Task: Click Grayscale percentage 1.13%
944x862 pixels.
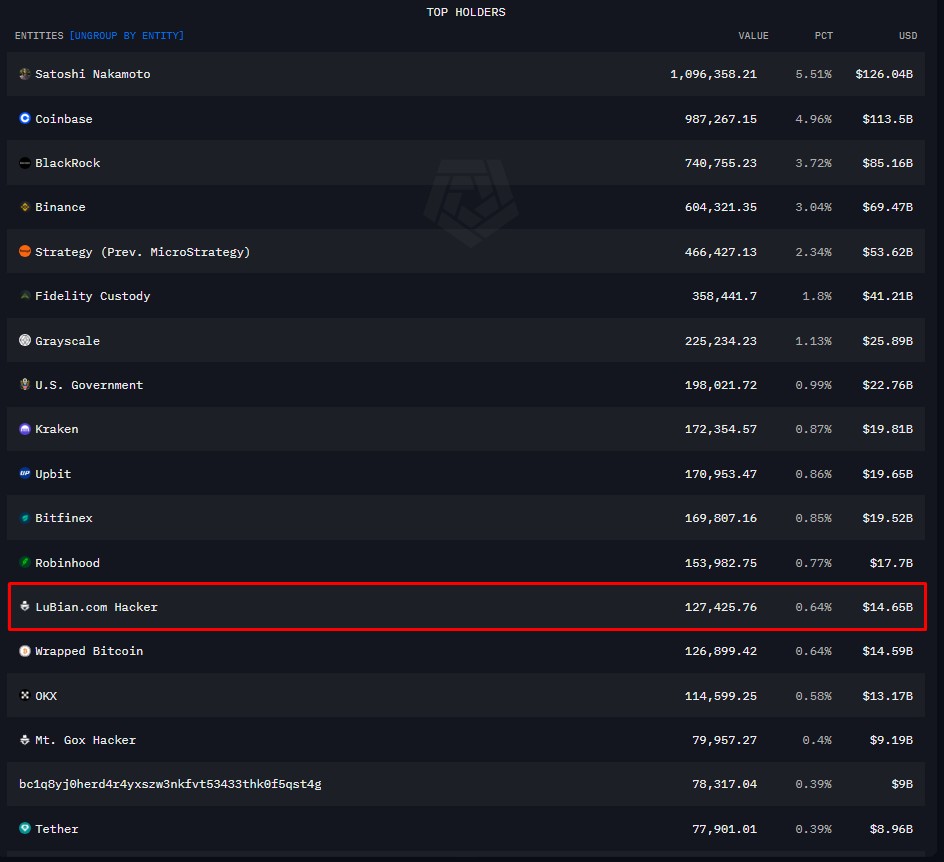Action: pos(813,341)
